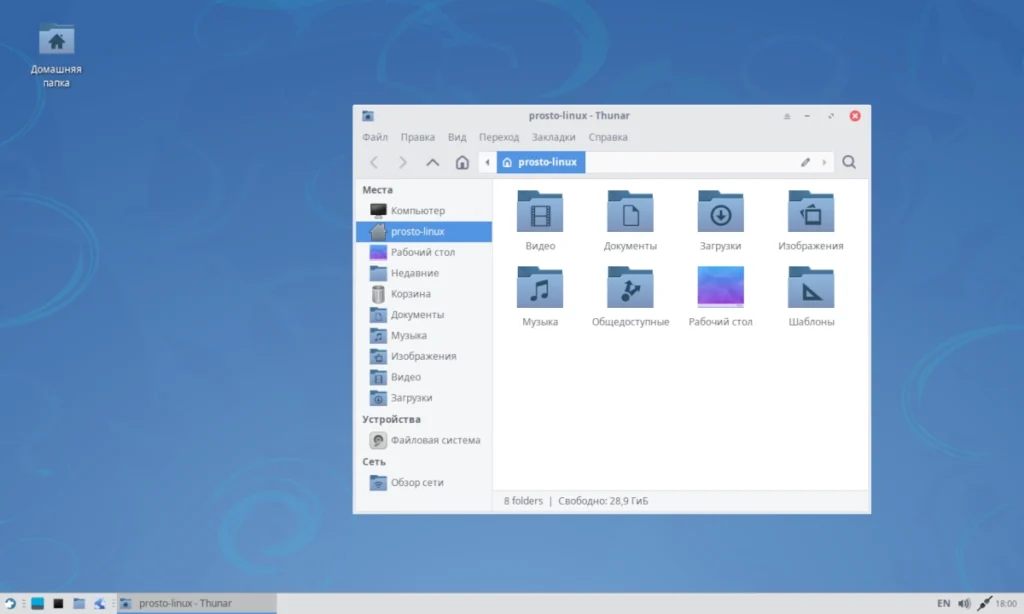Open search with the magnifier icon

pos(848,162)
